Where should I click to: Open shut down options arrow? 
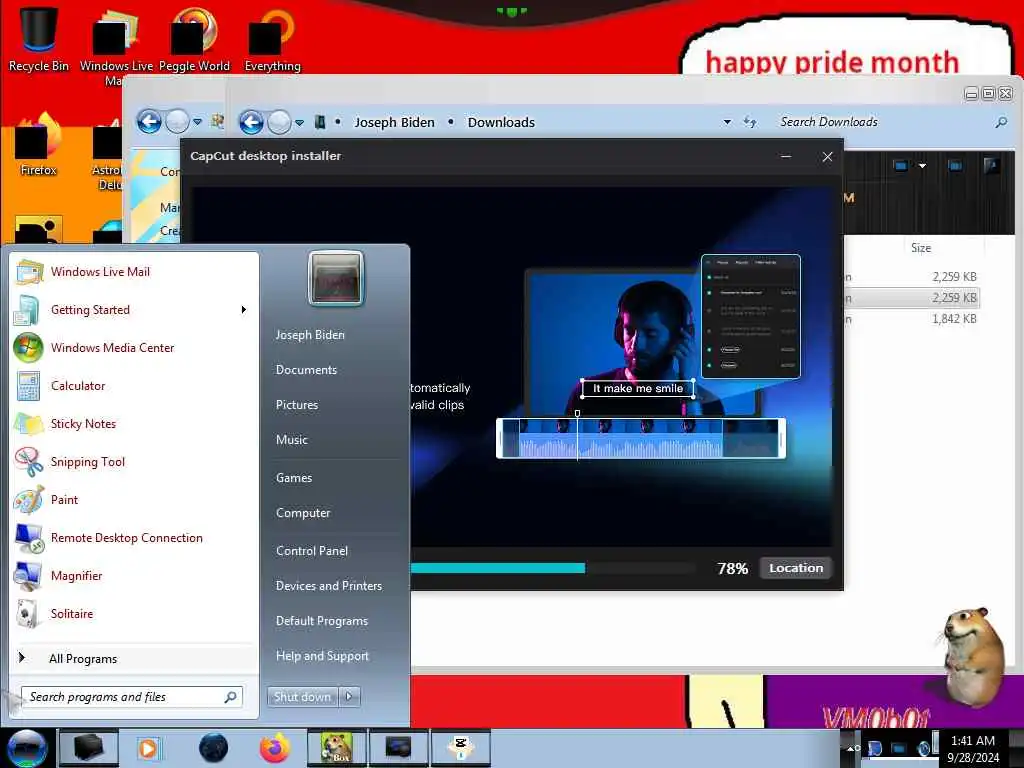coord(349,697)
